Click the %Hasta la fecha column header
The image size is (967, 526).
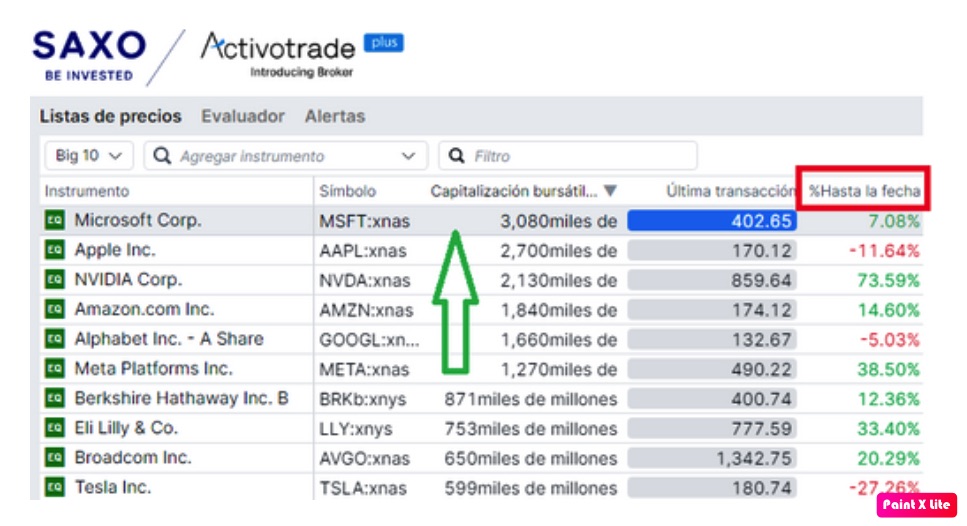[x=863, y=191]
